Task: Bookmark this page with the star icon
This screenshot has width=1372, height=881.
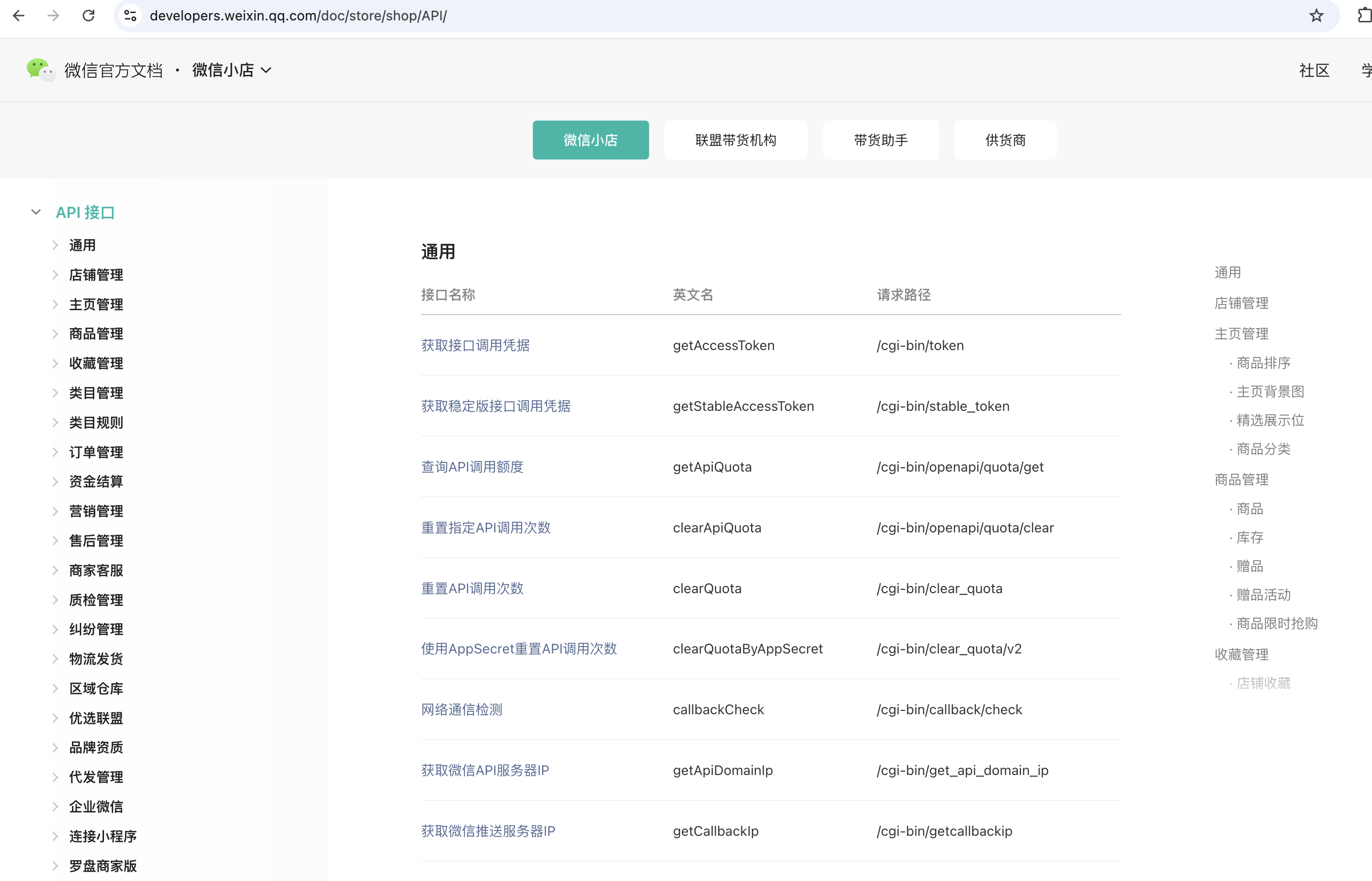Action: pos(1316,16)
